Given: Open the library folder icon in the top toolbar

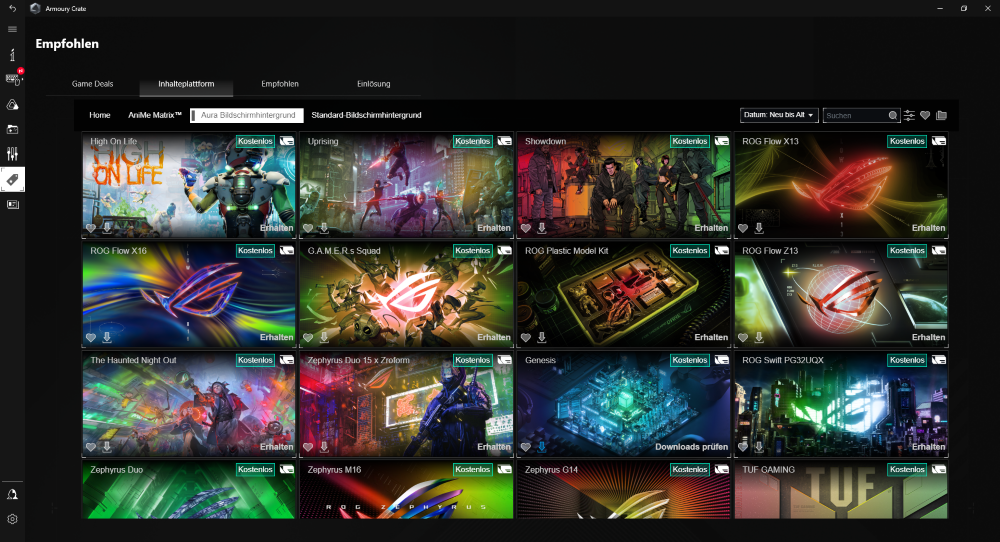Looking at the screenshot, I should pyautogui.click(x=941, y=115).
